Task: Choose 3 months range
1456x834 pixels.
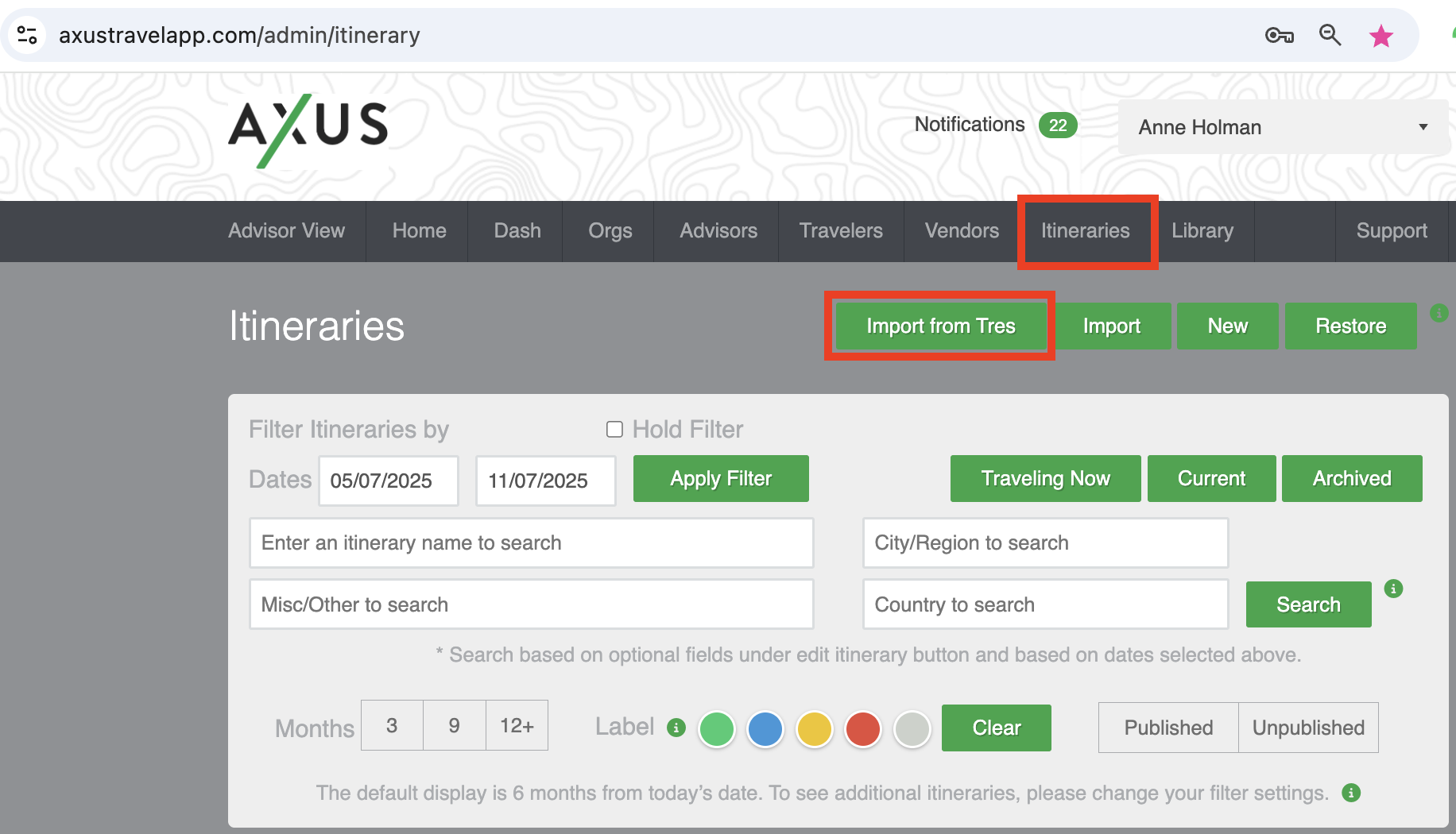Action: tap(392, 726)
